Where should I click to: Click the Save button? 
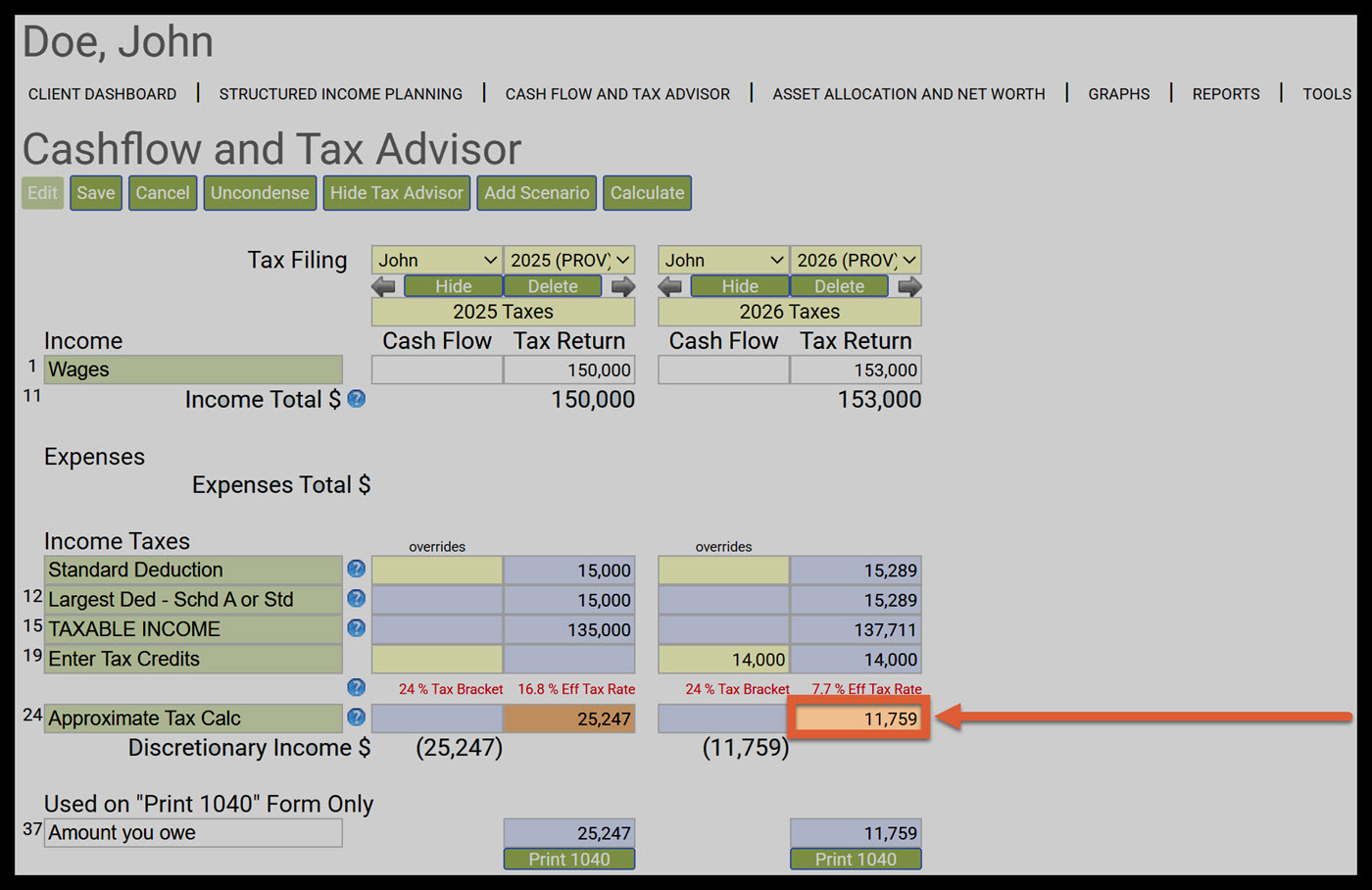point(96,193)
